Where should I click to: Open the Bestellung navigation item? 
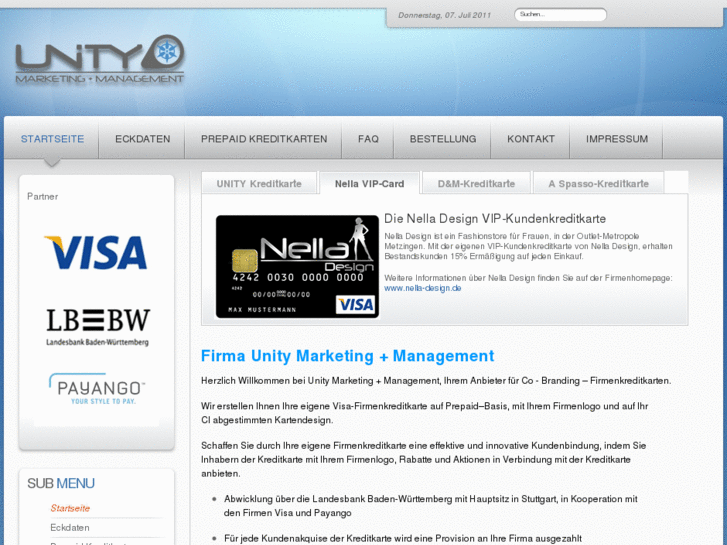point(443,139)
